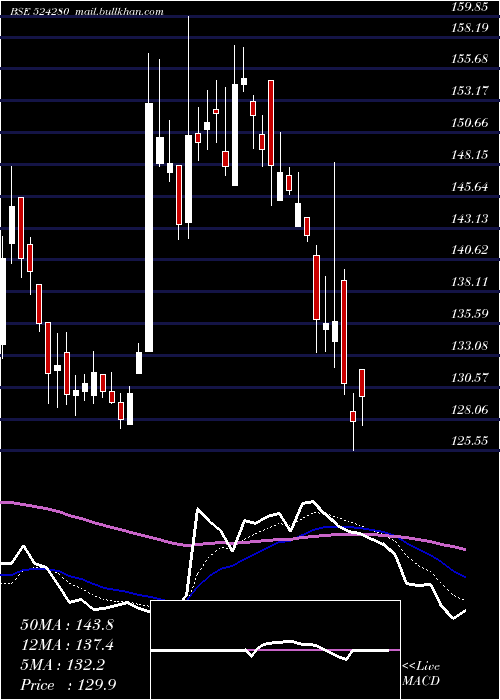The width and height of the screenshot is (500, 700).
Task: Click the mail.bullkhan.com watermark text
Action: coord(119,12)
